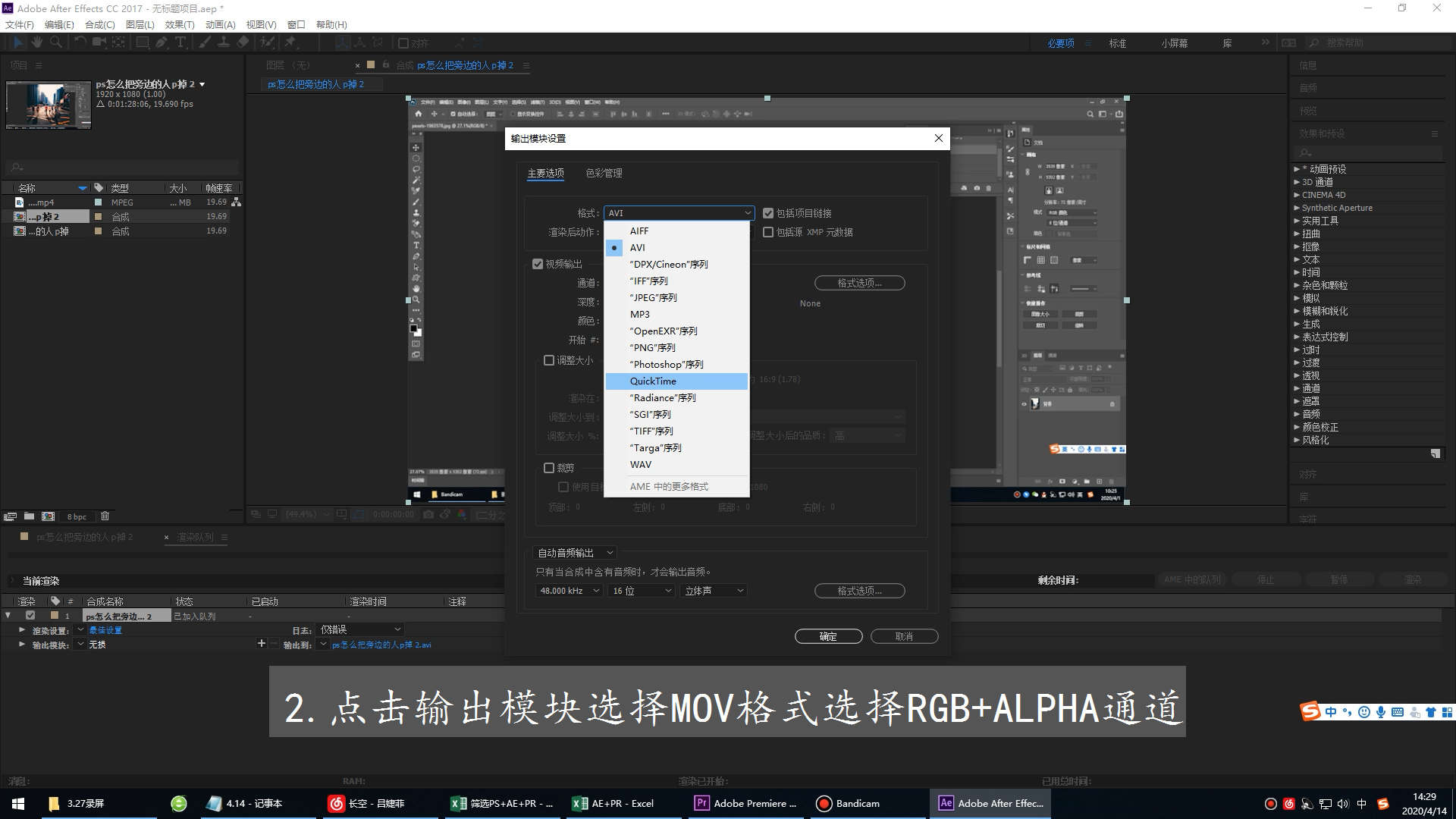Viewport: 1456px width, 819px height.
Task: Select the Pen tool
Action: coord(161,42)
